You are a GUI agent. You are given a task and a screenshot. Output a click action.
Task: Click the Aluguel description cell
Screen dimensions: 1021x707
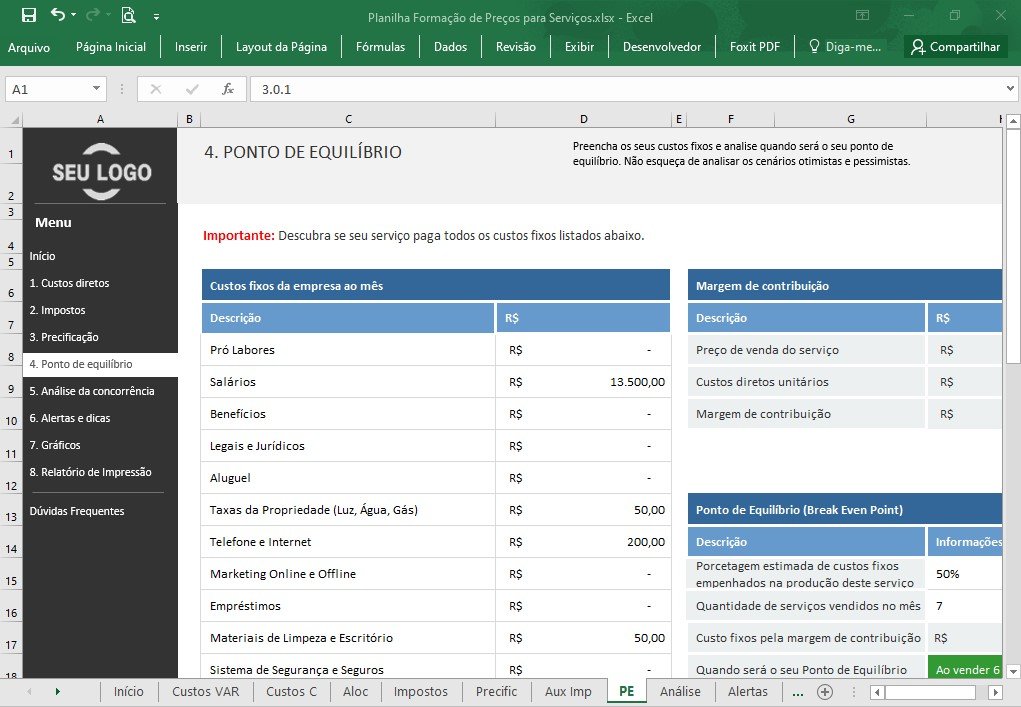(x=348, y=478)
